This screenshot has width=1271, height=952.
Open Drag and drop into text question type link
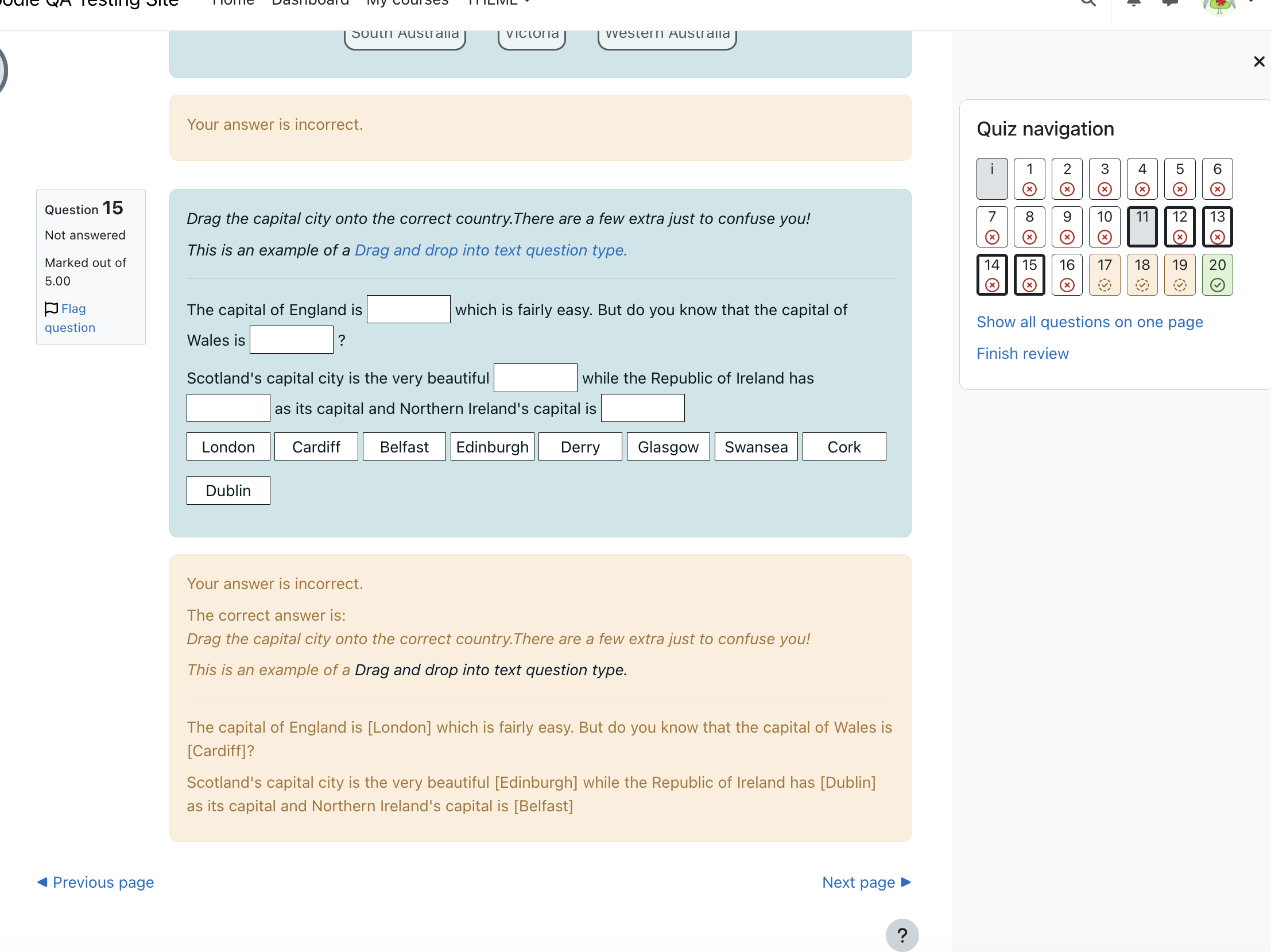491,250
